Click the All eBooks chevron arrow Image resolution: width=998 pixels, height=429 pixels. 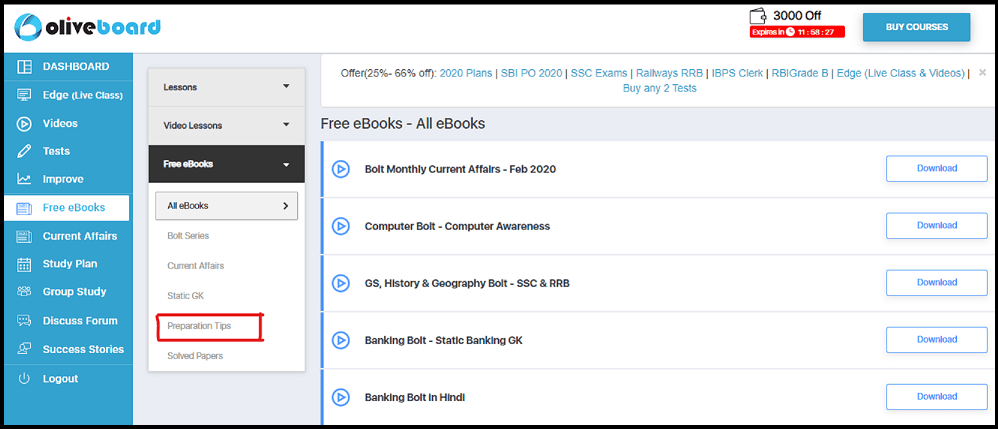click(x=285, y=206)
